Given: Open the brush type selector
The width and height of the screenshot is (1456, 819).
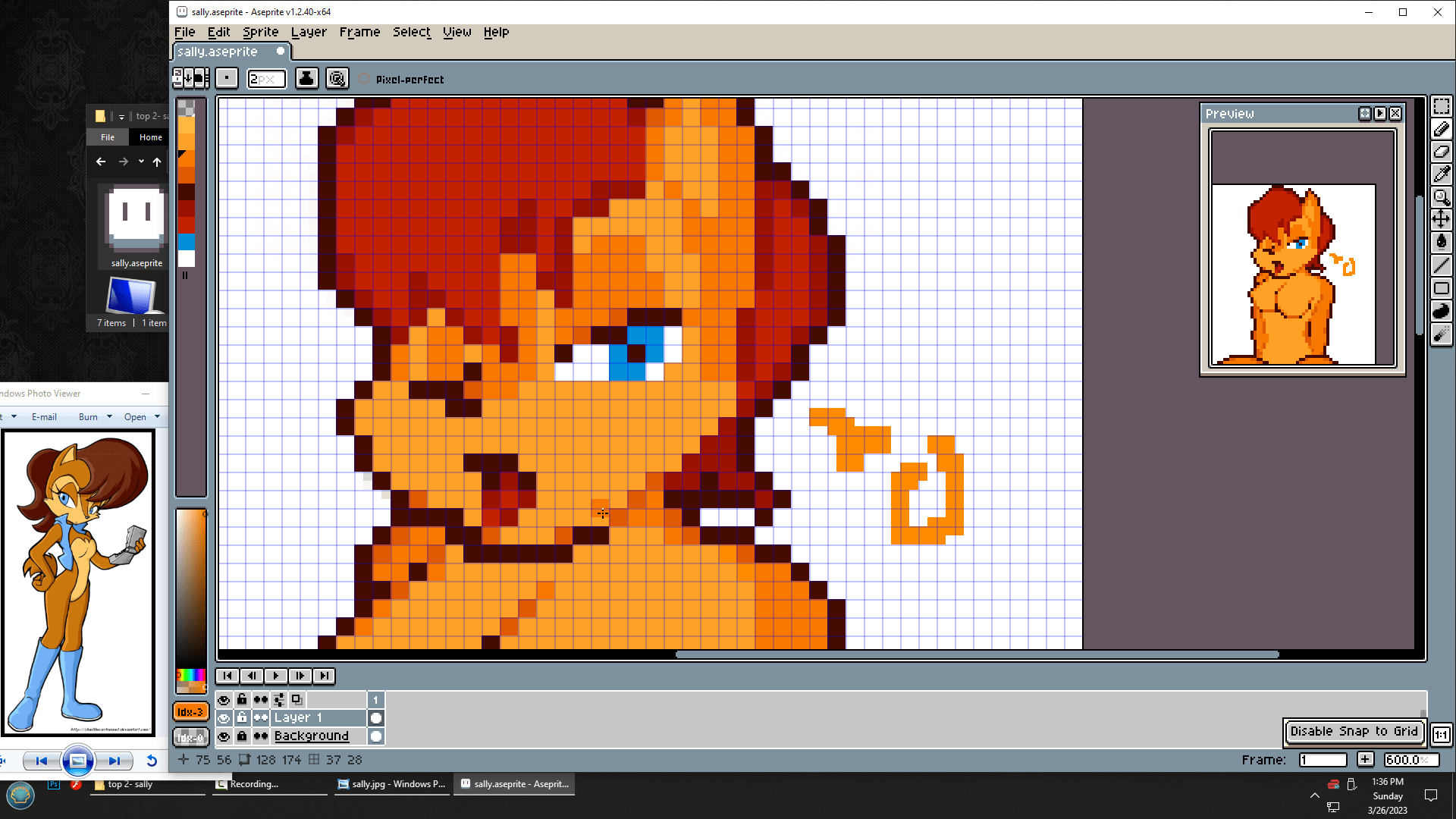Looking at the screenshot, I should click(227, 78).
